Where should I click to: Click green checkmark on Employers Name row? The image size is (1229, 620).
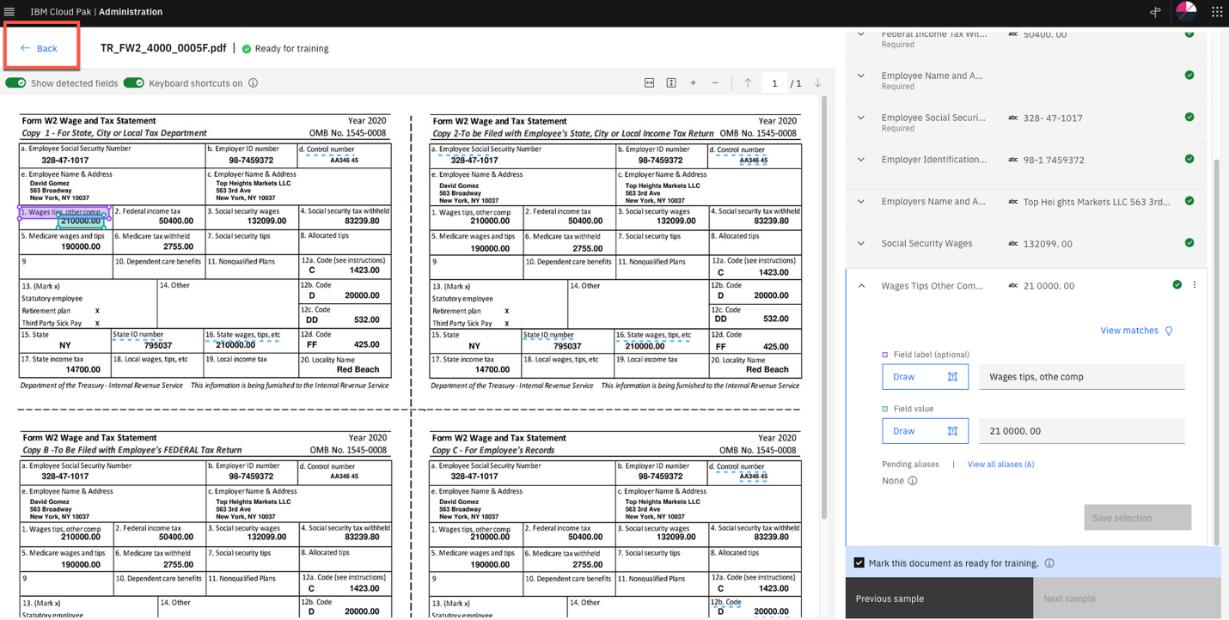pos(1189,201)
